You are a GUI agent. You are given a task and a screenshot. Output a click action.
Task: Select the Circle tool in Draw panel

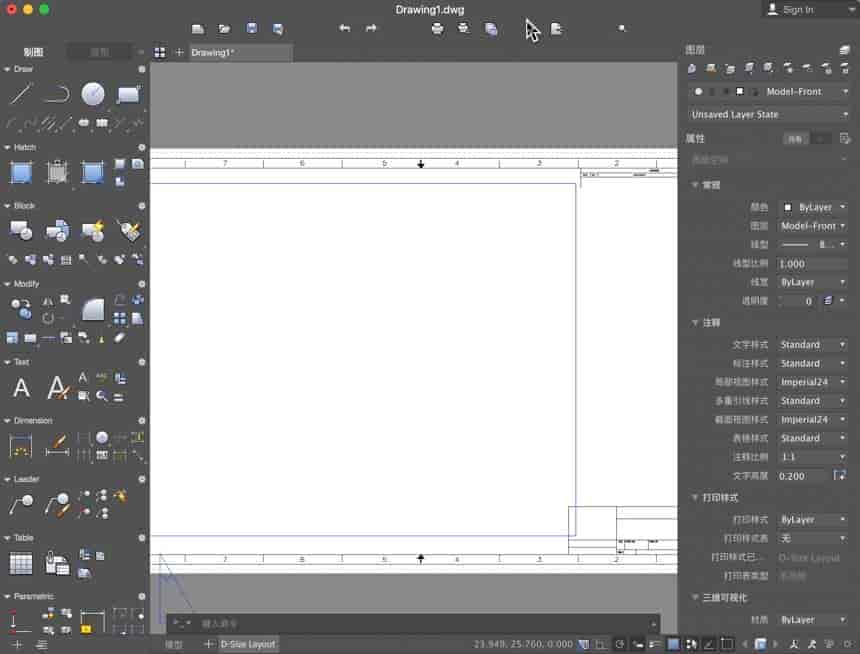click(x=92, y=93)
